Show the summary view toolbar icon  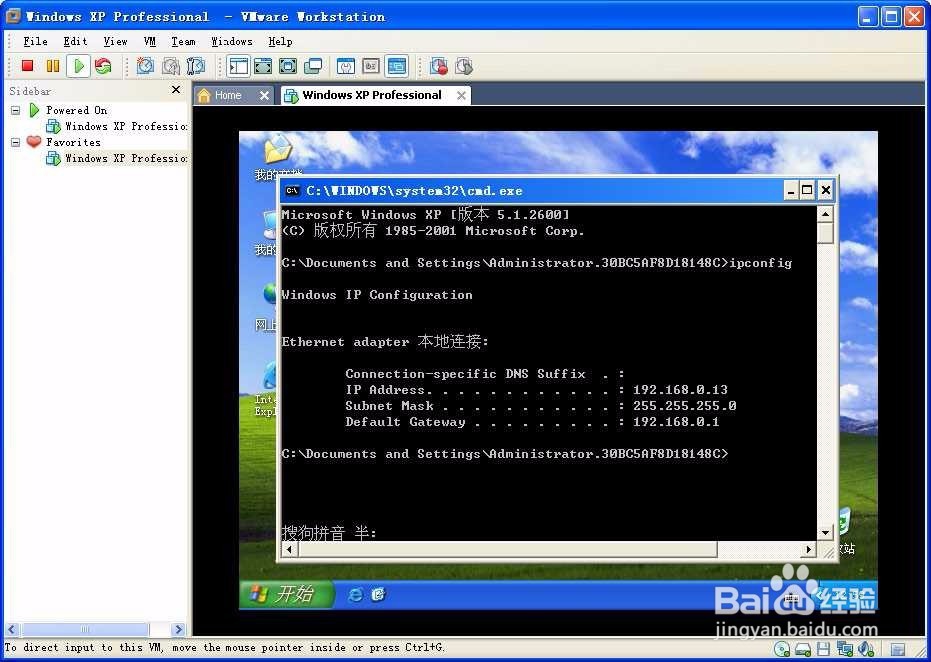(x=346, y=66)
